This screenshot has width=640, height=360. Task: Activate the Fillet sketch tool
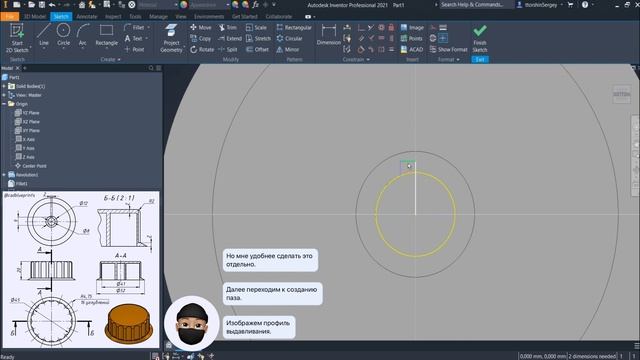[x=134, y=27]
